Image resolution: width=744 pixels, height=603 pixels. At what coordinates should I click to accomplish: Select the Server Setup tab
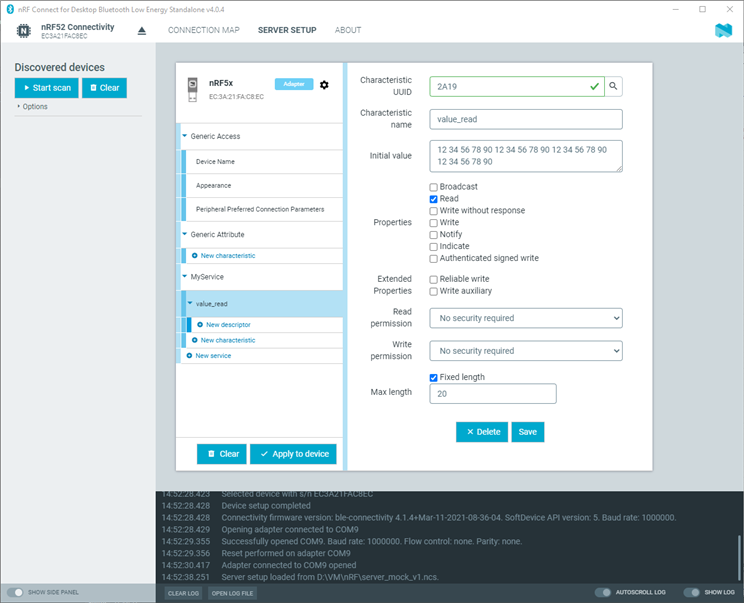[287, 30]
